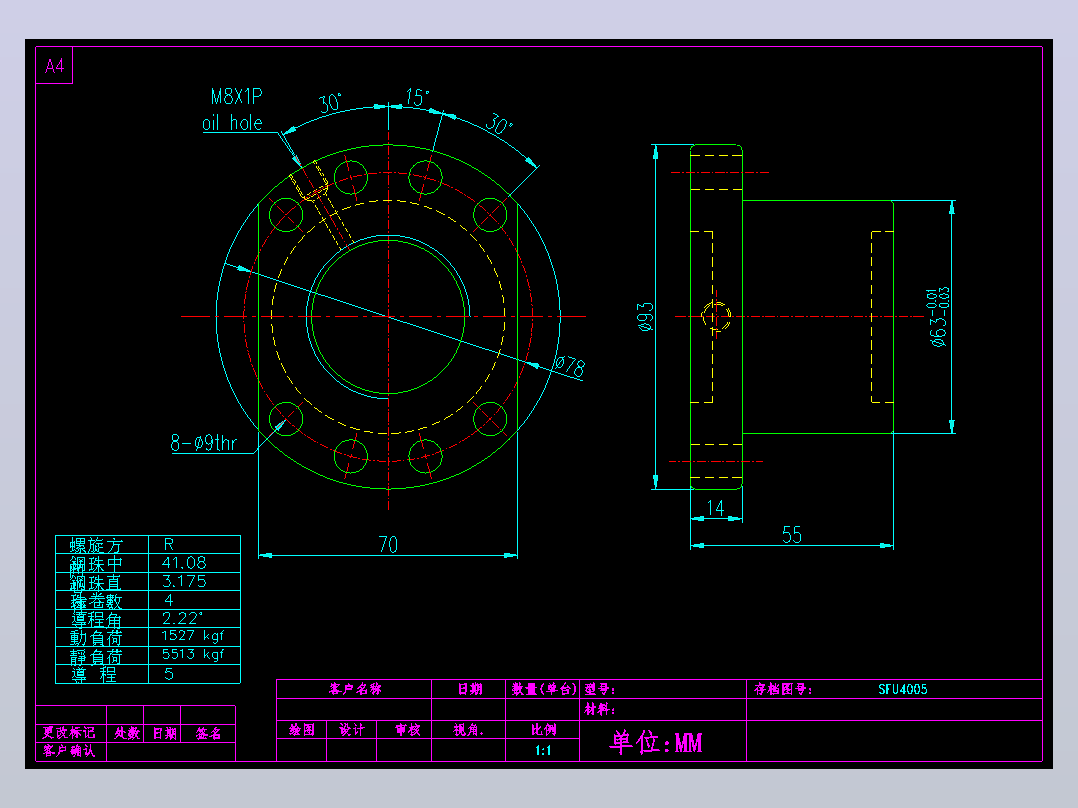Click the ø63 toleranced diameter dimension
This screenshot has width=1078, height=808.
[939, 317]
